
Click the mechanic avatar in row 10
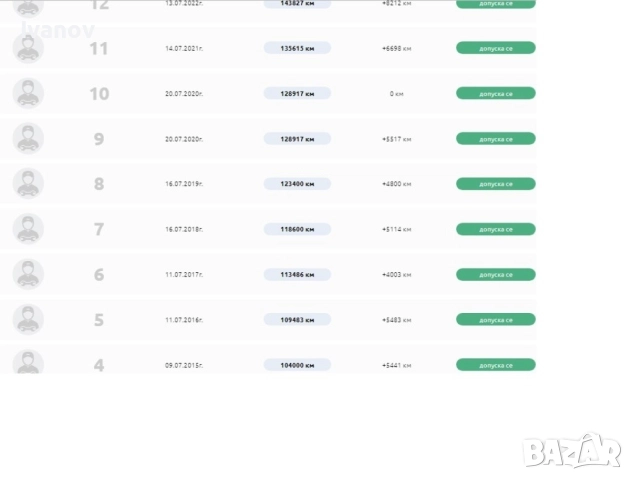coord(28,93)
